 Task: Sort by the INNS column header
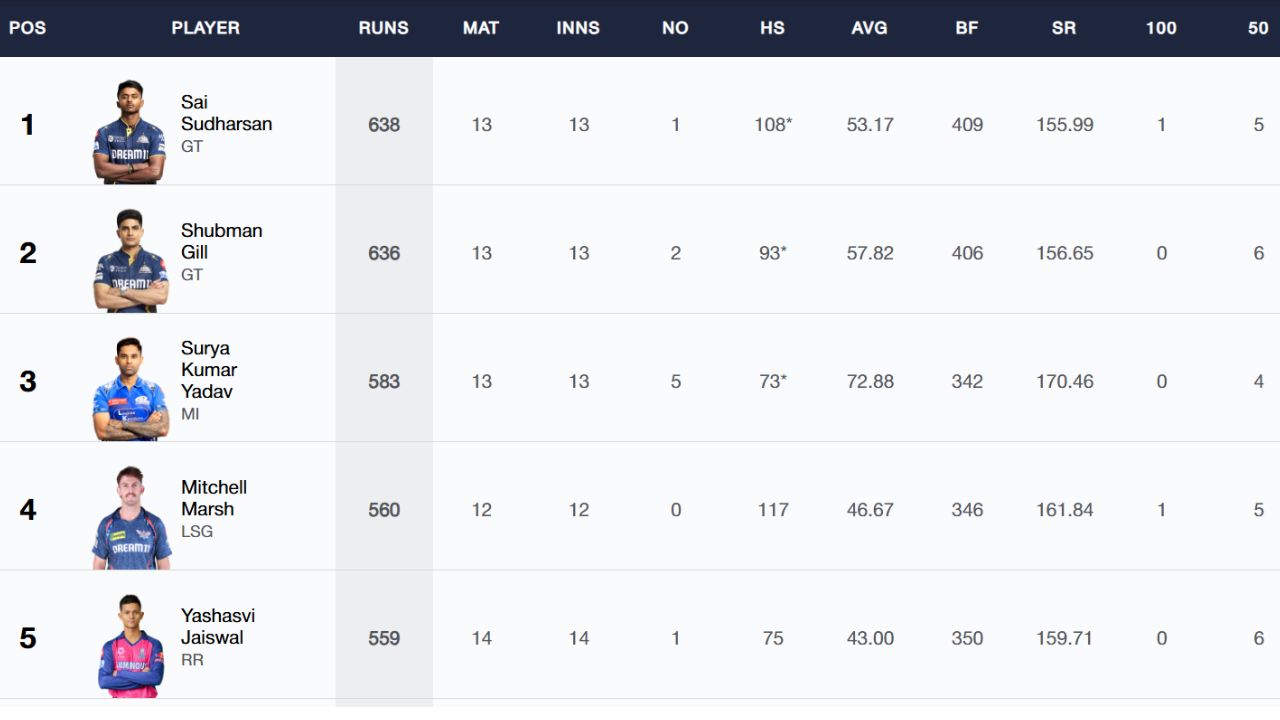[x=578, y=28]
